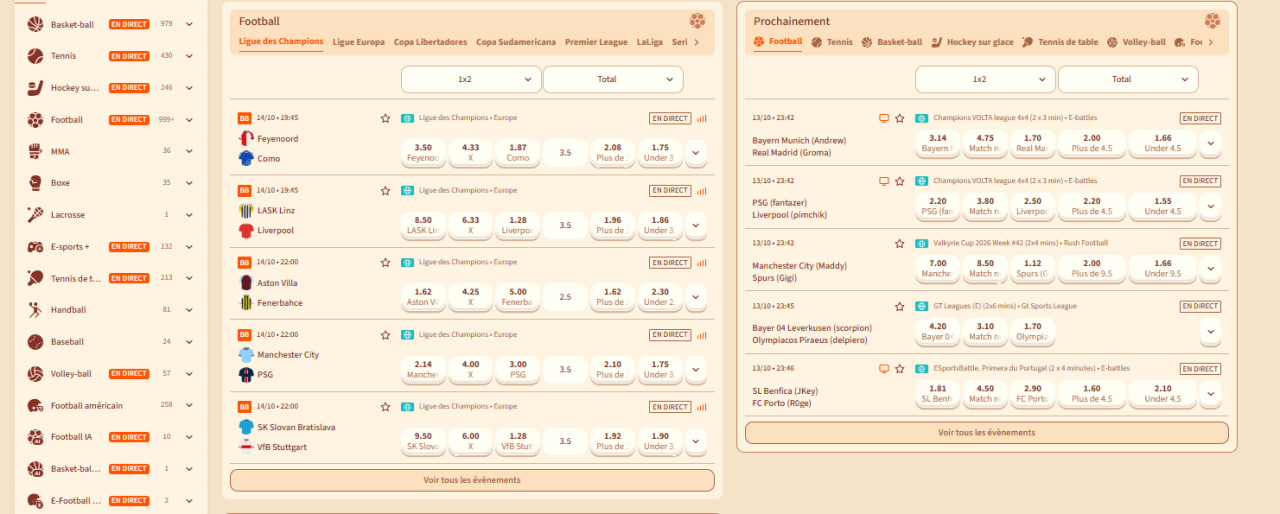Click EN DIRECT badge next to E-sports +

pyautogui.click(x=129, y=247)
